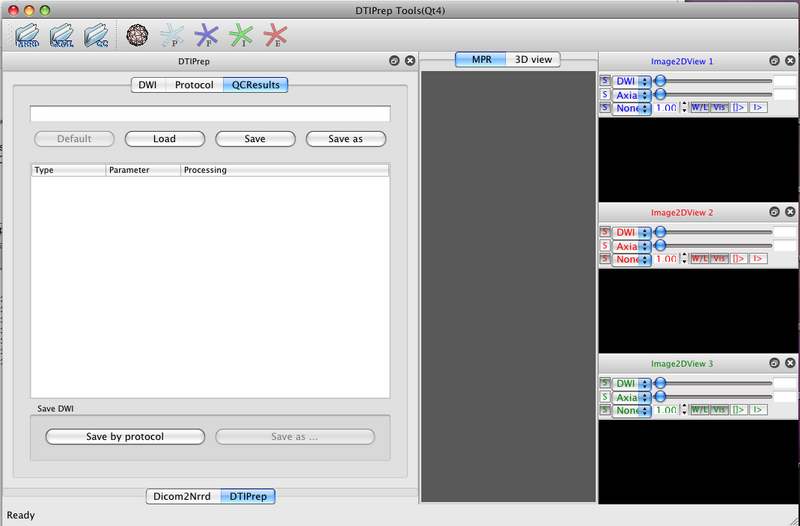The height and width of the screenshot is (526, 800).
Task: Open the DWI dropdown in Image2DView 1
Action: coord(631,80)
